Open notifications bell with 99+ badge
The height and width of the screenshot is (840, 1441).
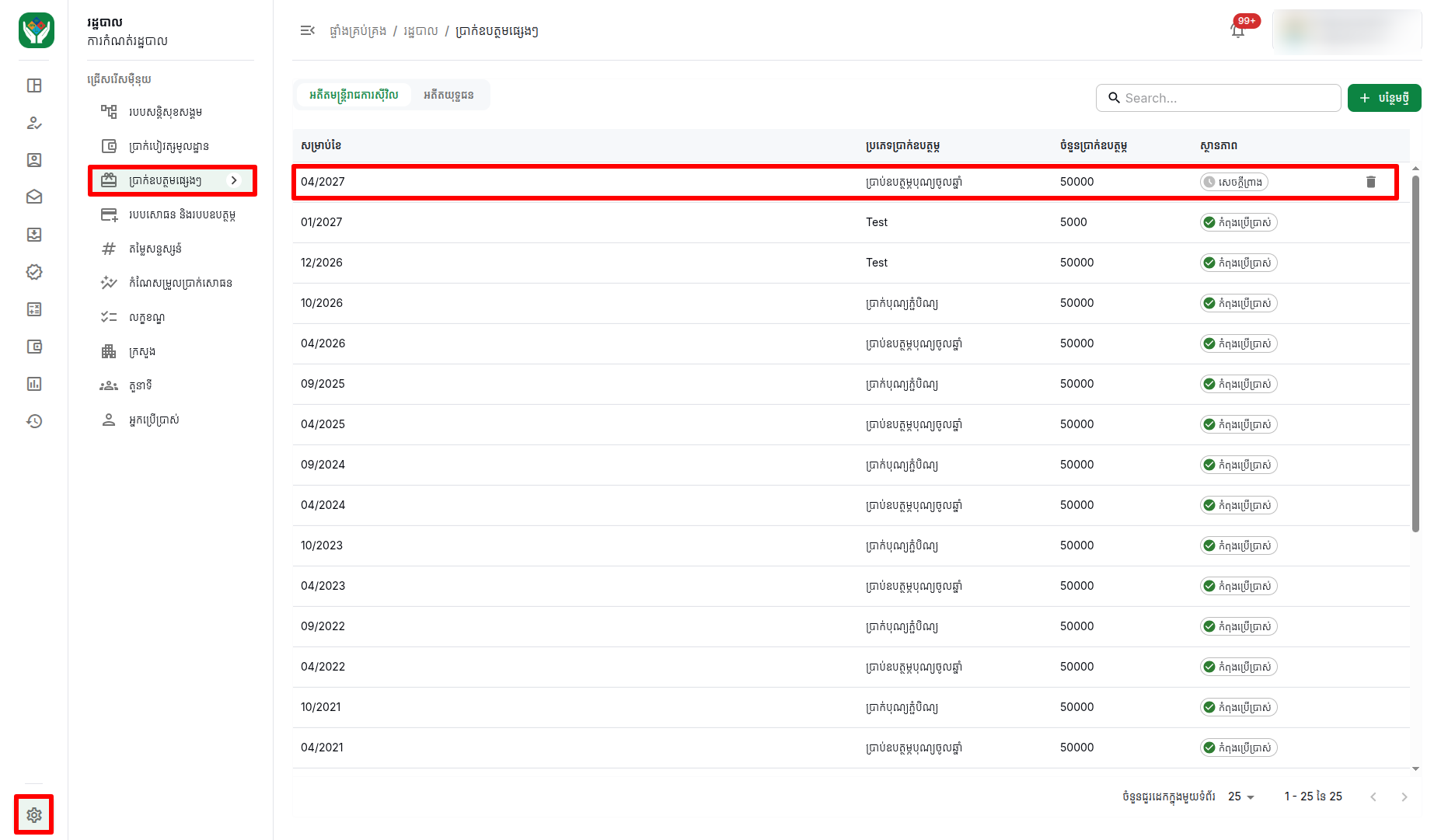(1238, 30)
